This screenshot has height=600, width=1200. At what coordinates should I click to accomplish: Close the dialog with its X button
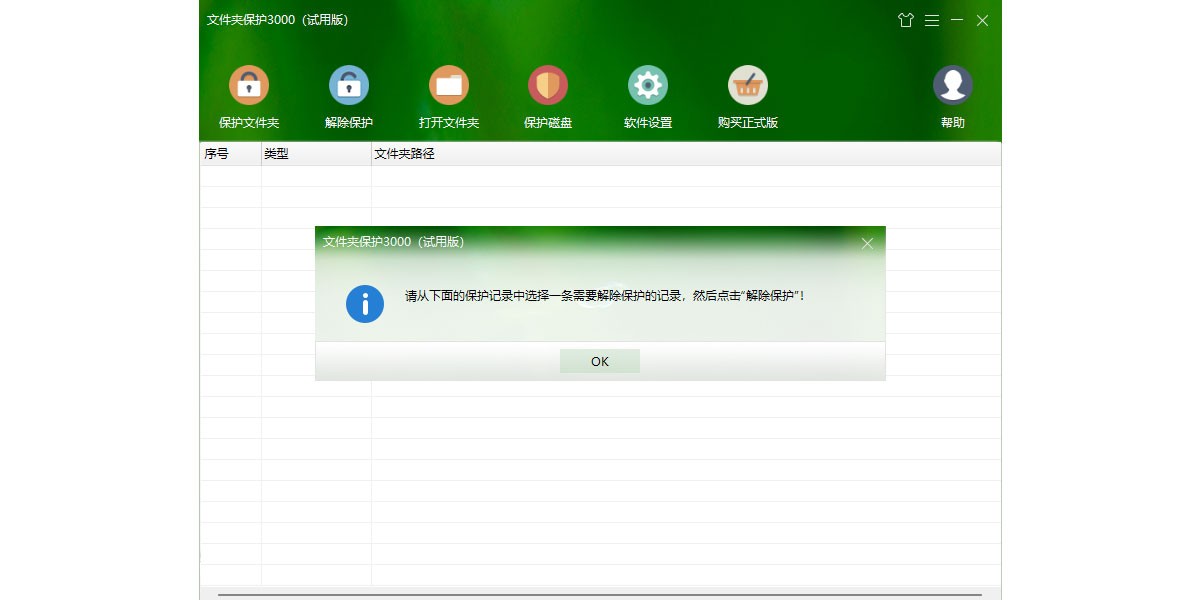tap(867, 243)
